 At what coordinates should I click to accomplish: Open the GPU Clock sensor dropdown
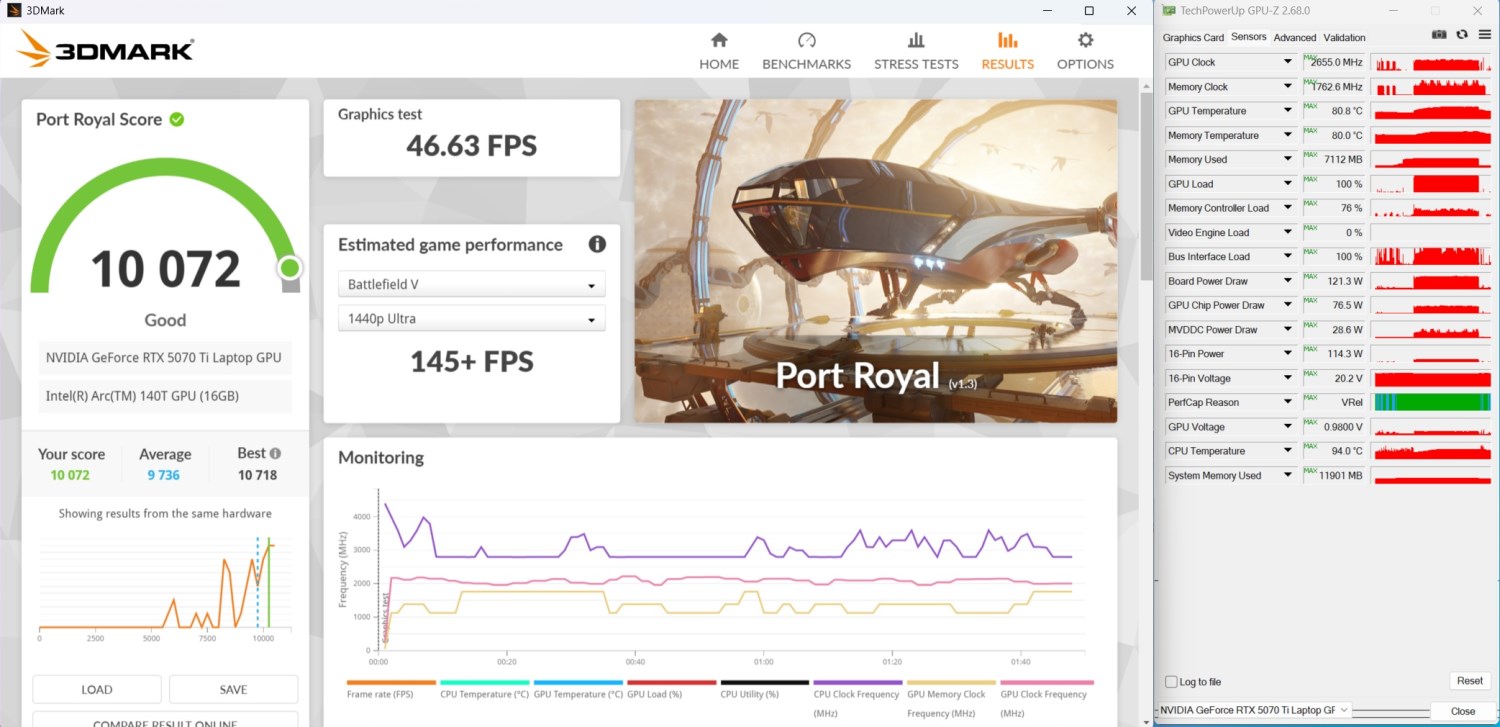click(1288, 62)
